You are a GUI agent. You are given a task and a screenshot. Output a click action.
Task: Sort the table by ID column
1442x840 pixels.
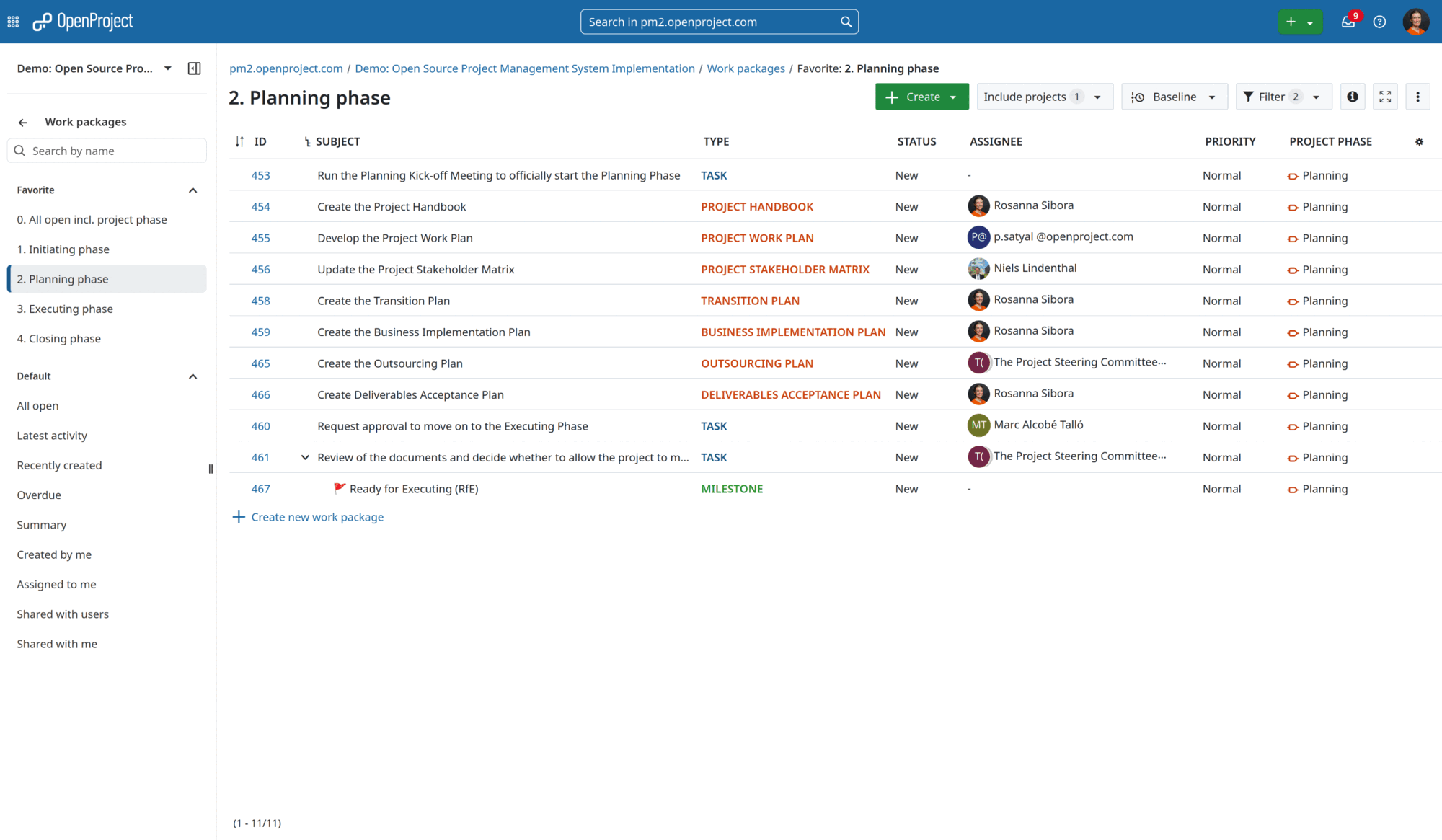tap(240, 141)
